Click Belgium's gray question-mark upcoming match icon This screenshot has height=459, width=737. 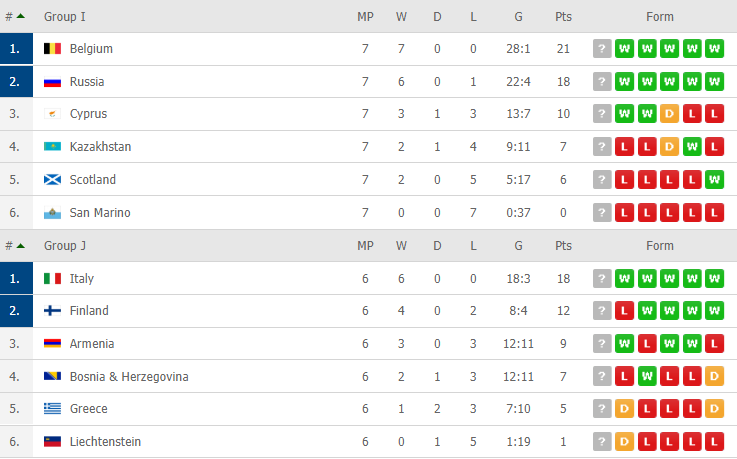(x=602, y=48)
